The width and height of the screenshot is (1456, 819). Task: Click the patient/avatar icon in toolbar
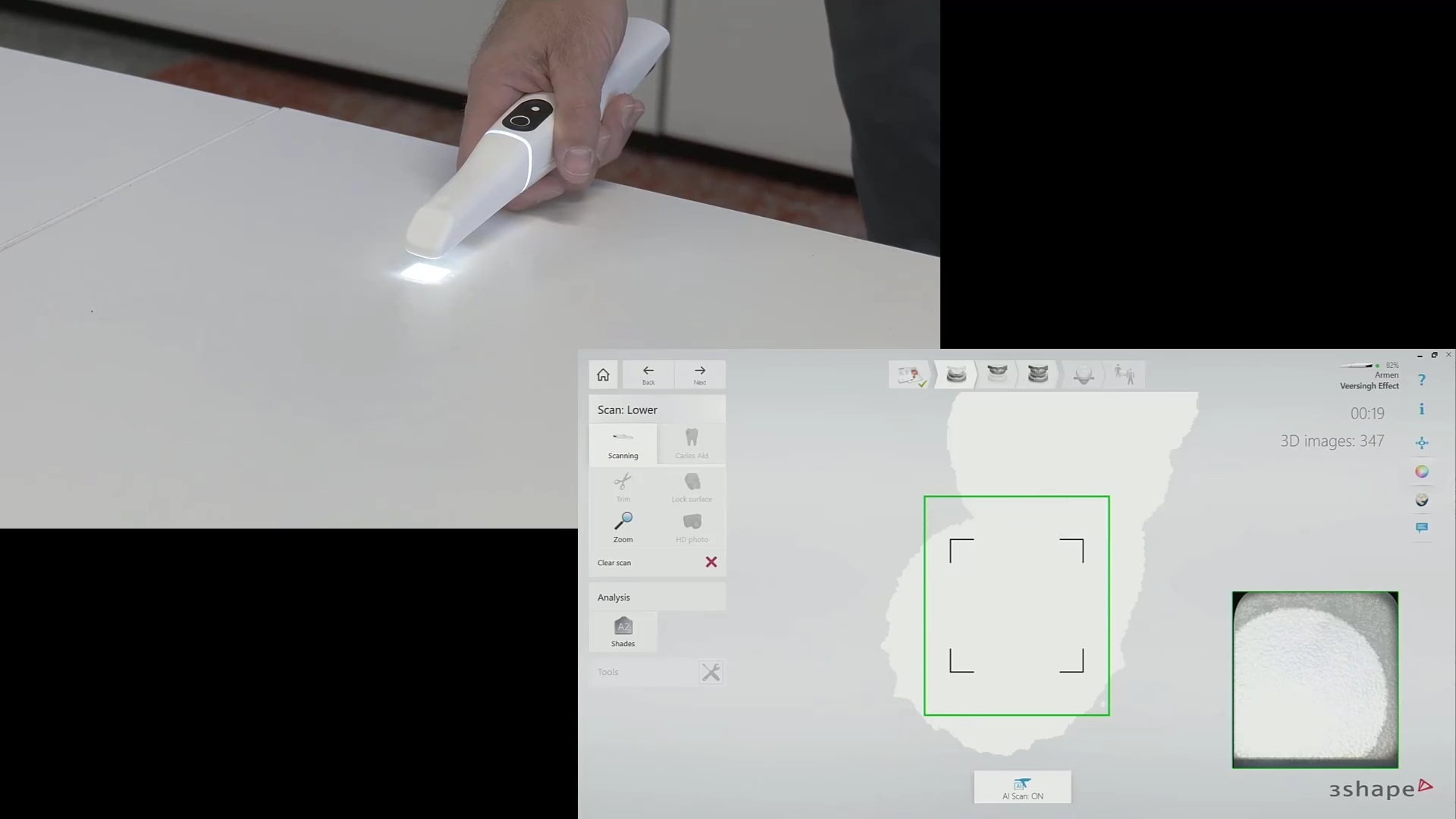tap(1124, 374)
